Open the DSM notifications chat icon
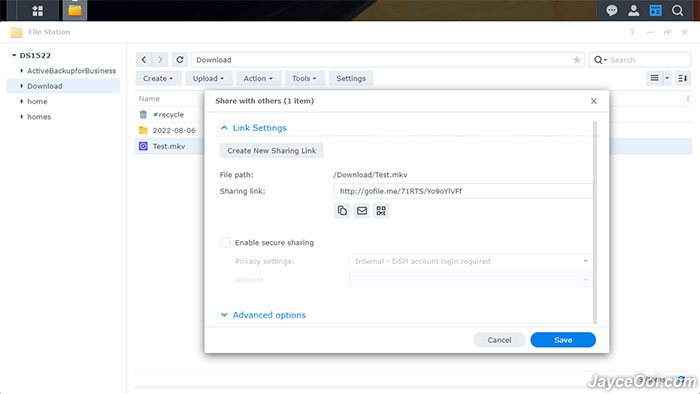The image size is (700, 394). (x=612, y=10)
